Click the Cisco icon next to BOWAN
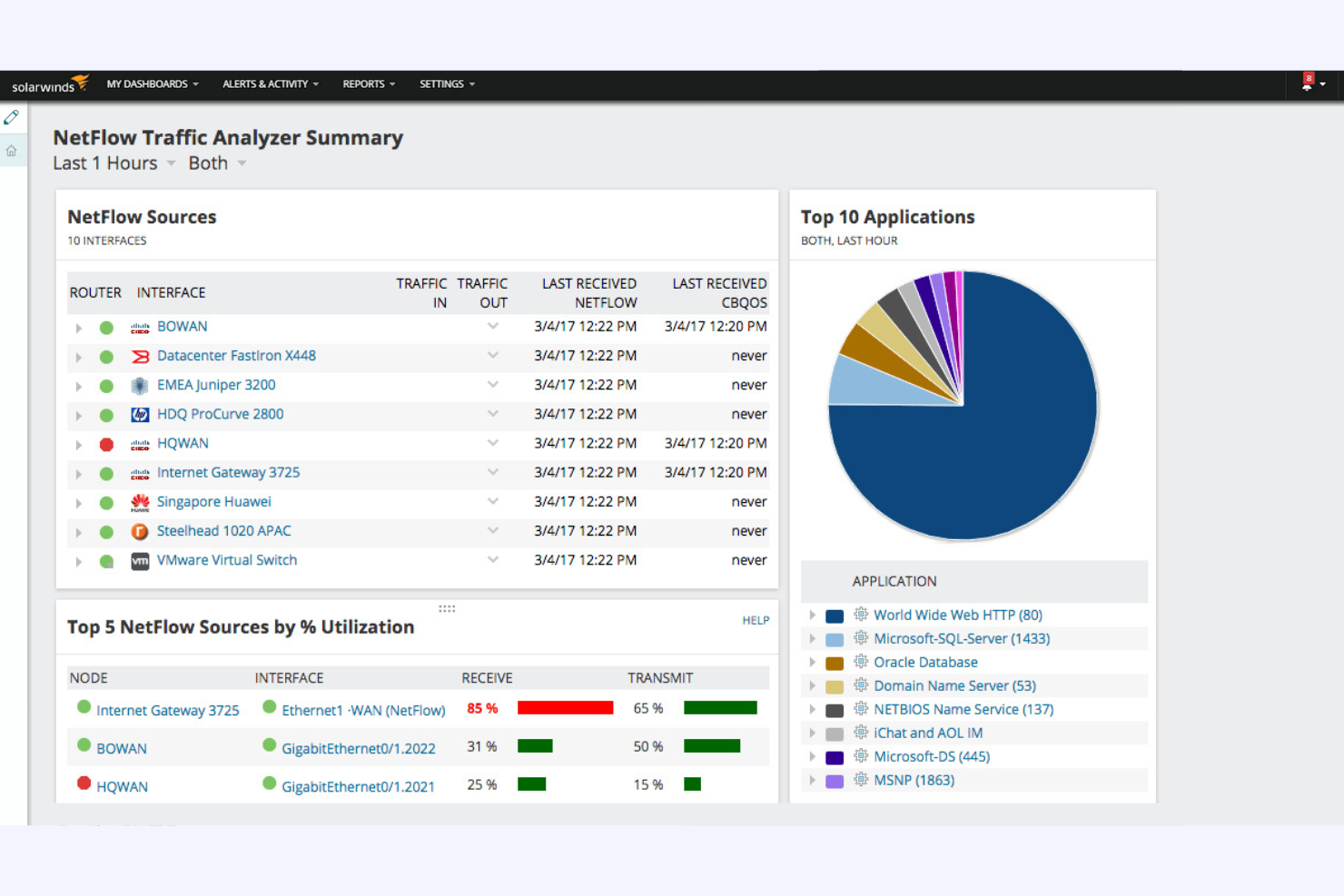The height and width of the screenshot is (896, 1344). coord(140,327)
